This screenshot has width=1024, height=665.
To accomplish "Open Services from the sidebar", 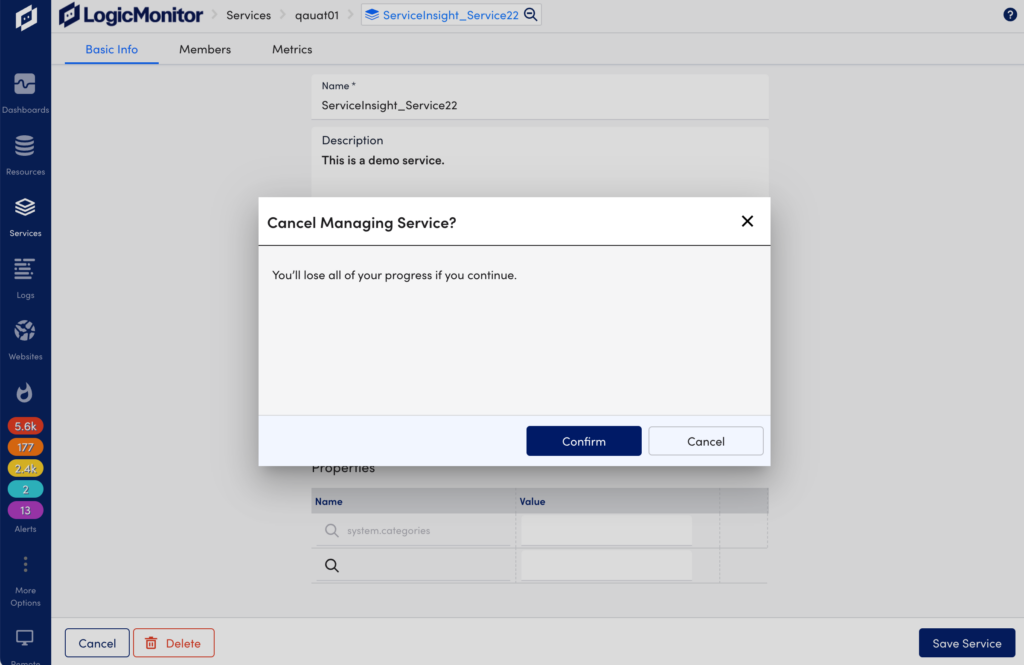I will click(x=25, y=217).
